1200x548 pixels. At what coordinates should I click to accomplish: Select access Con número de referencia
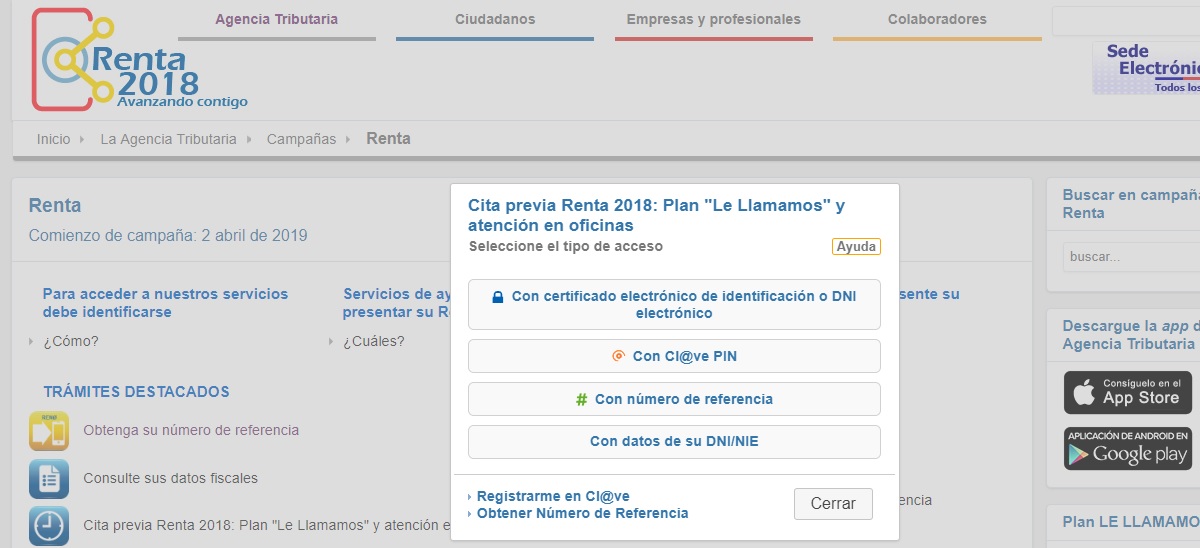[x=674, y=399]
